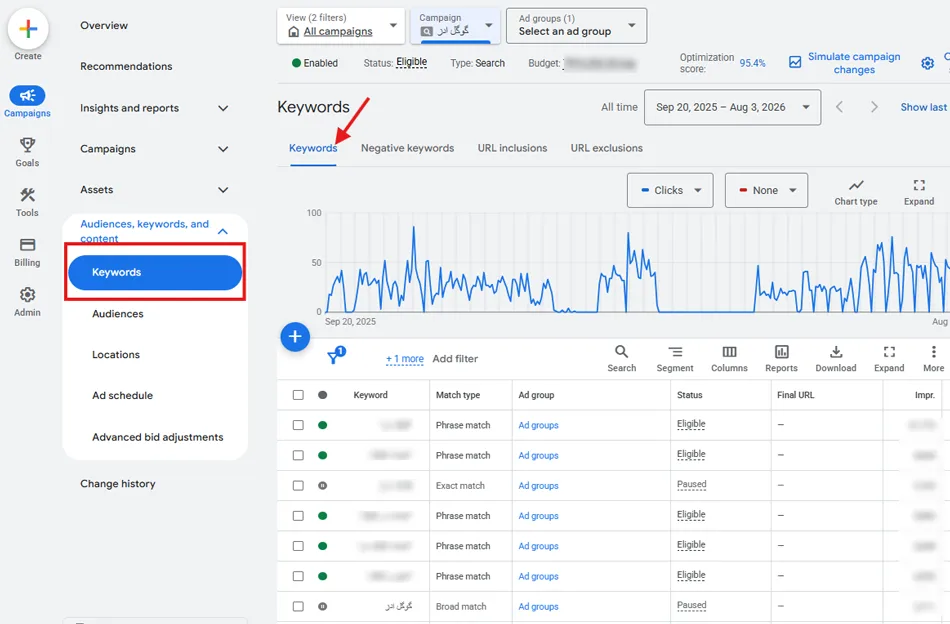This screenshot has width=950, height=624.
Task: Click the home icon beside All campaigns
Action: (x=294, y=32)
